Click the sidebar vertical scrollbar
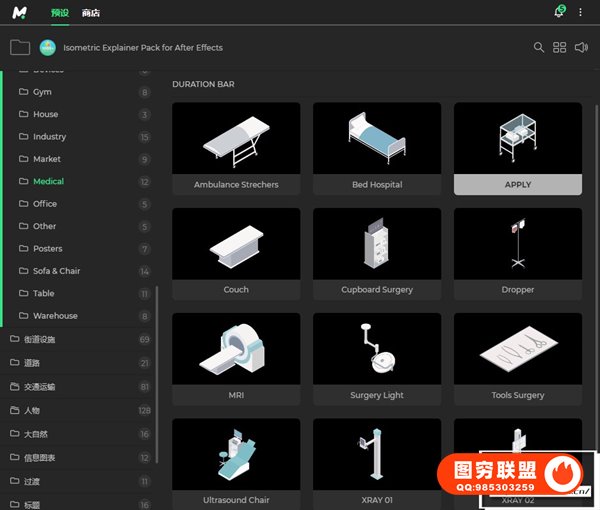The width and height of the screenshot is (600, 510). click(156, 370)
